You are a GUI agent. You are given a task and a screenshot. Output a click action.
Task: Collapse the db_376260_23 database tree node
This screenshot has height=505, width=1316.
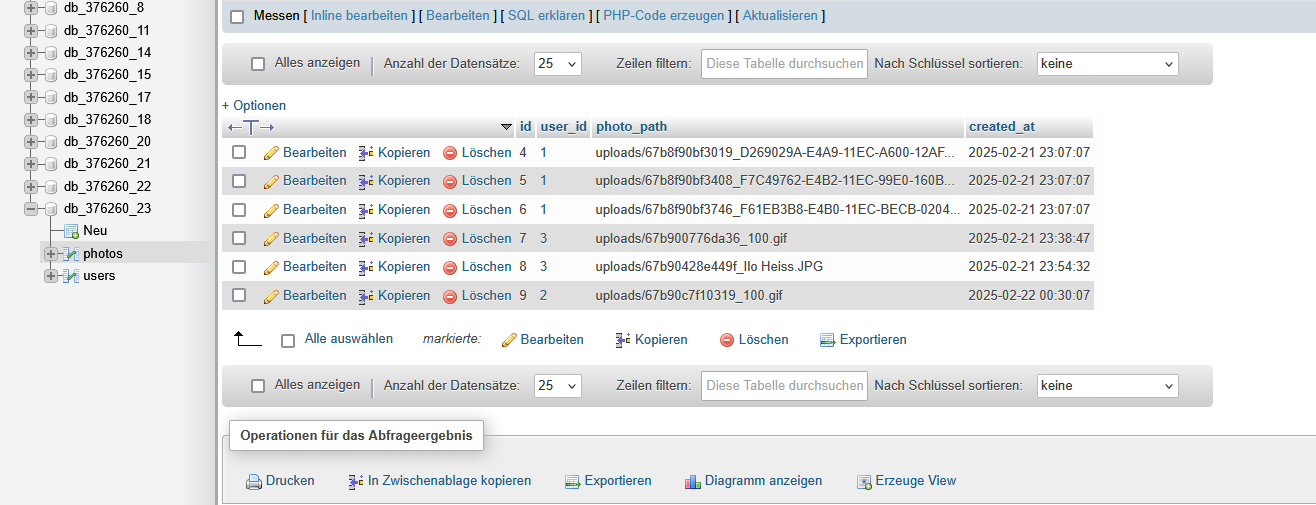(31, 209)
